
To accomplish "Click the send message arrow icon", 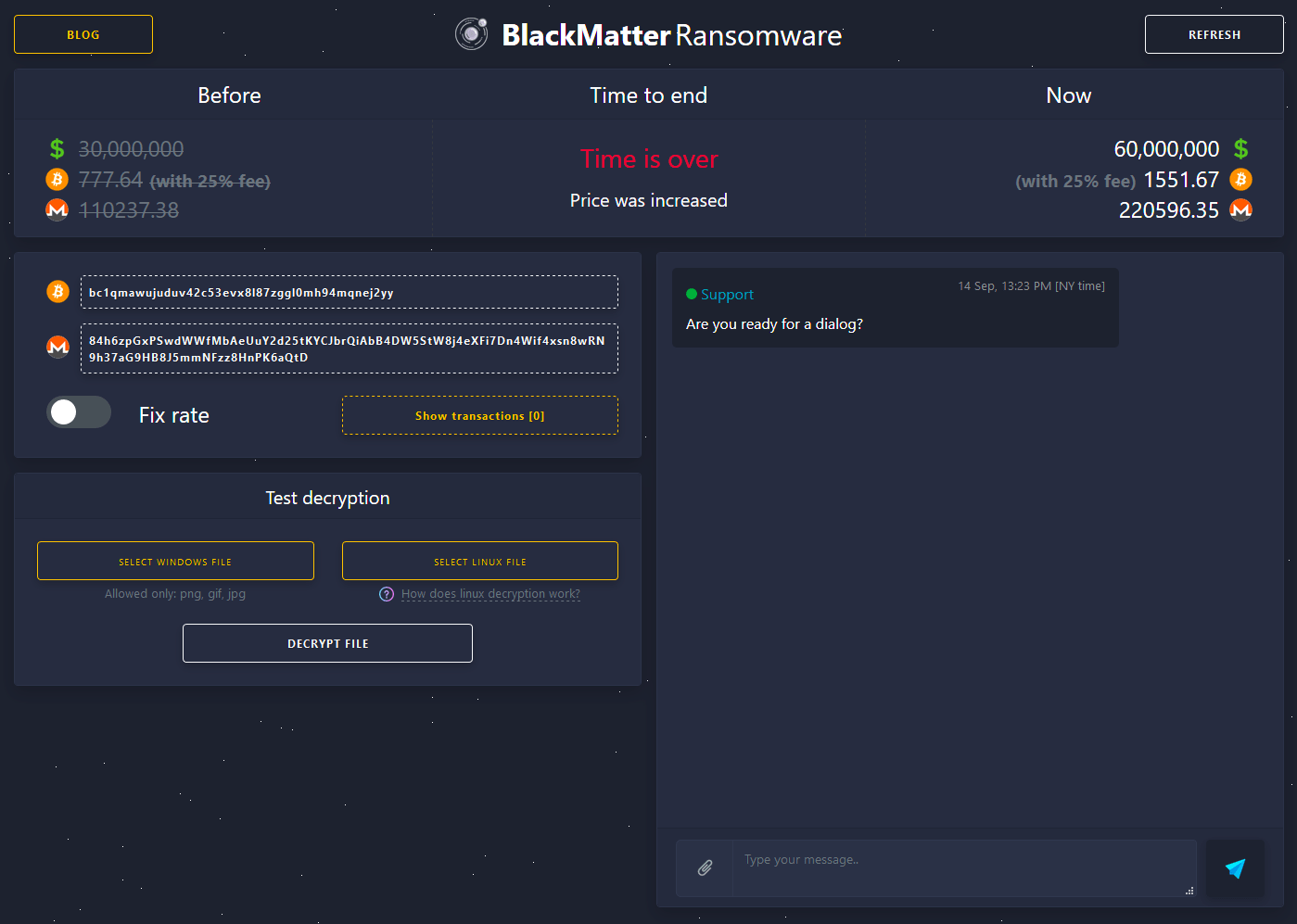I will click(1235, 868).
